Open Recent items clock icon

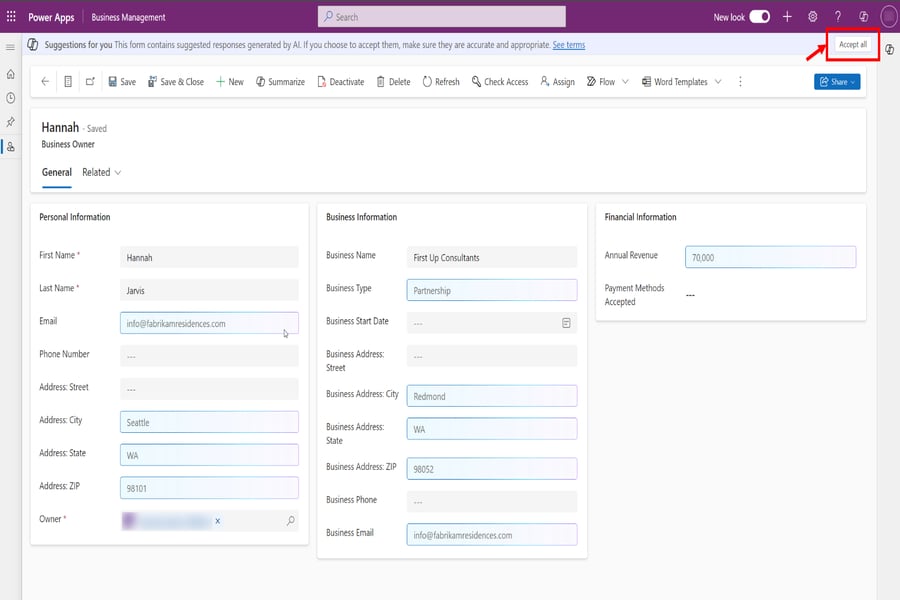[10, 98]
